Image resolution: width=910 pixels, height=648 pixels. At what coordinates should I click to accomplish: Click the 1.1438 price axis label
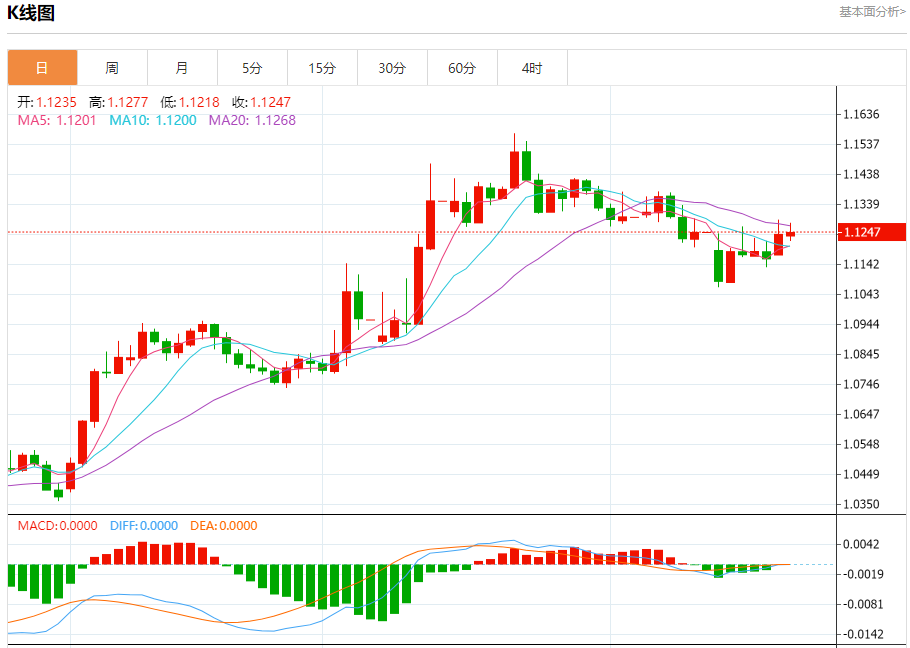tap(862, 174)
